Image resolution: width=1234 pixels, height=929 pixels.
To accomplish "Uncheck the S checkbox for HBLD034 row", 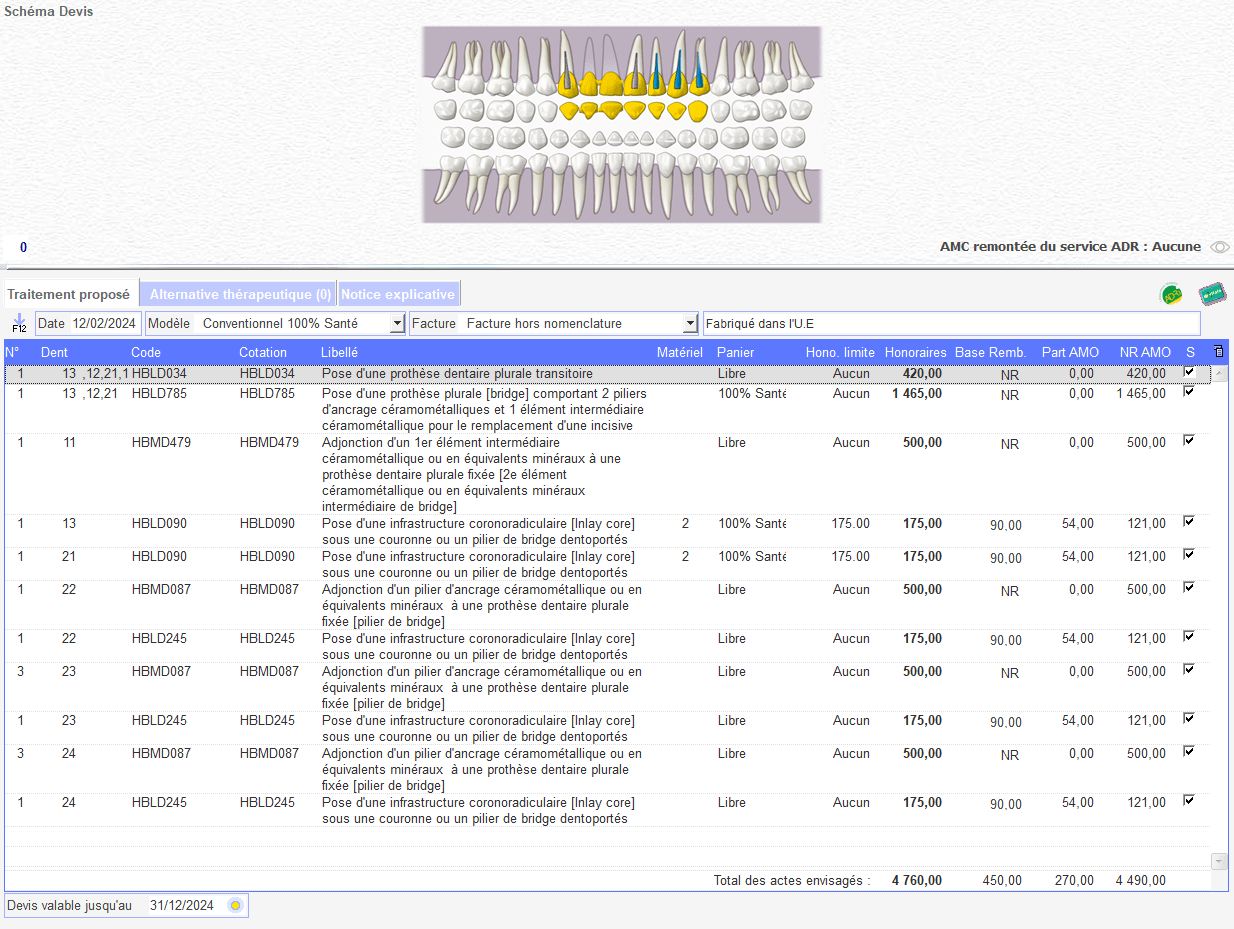I will [1189, 372].
